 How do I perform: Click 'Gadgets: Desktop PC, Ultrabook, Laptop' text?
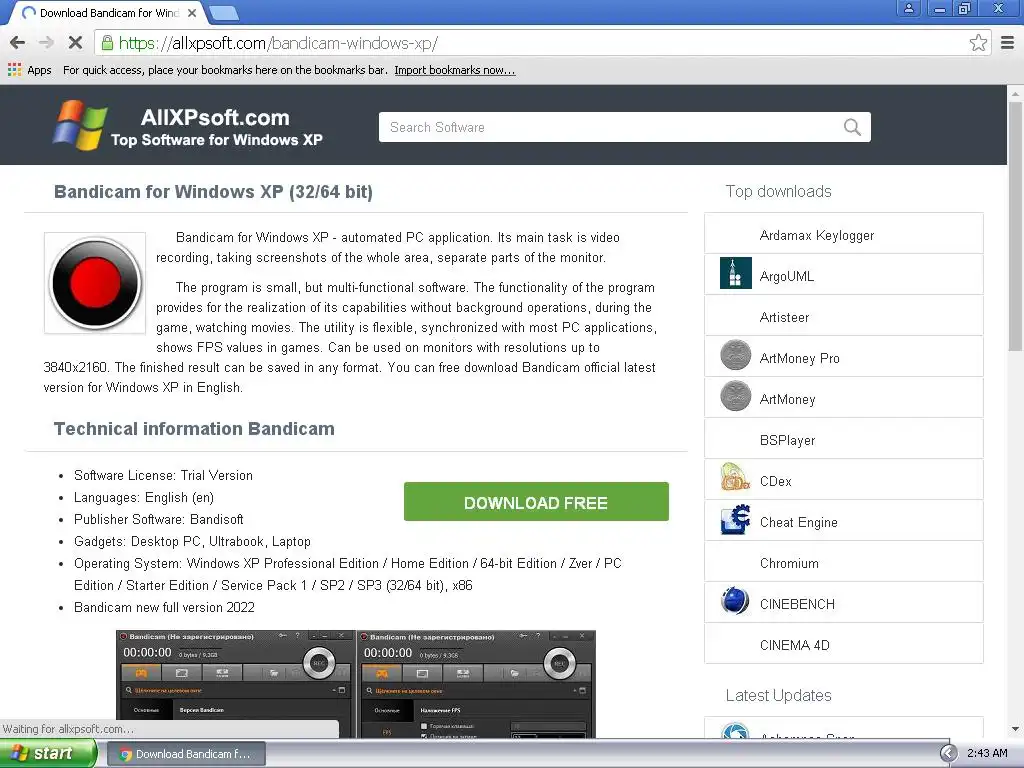(x=192, y=541)
